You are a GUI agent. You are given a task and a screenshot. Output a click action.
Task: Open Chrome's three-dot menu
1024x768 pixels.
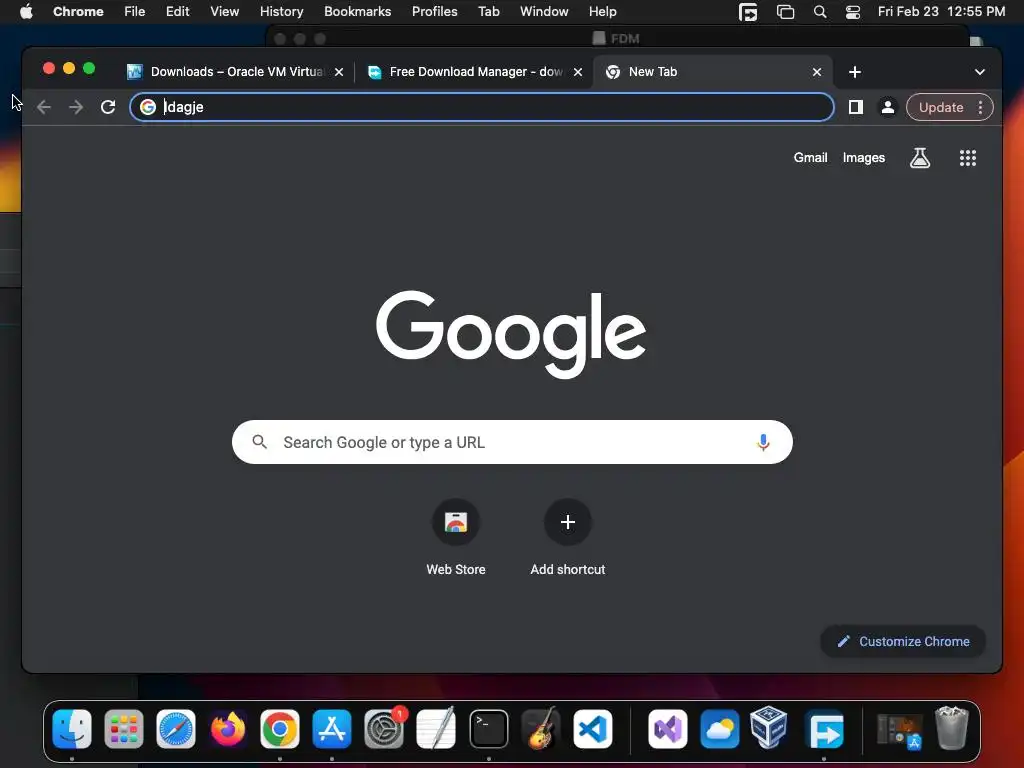click(x=980, y=107)
